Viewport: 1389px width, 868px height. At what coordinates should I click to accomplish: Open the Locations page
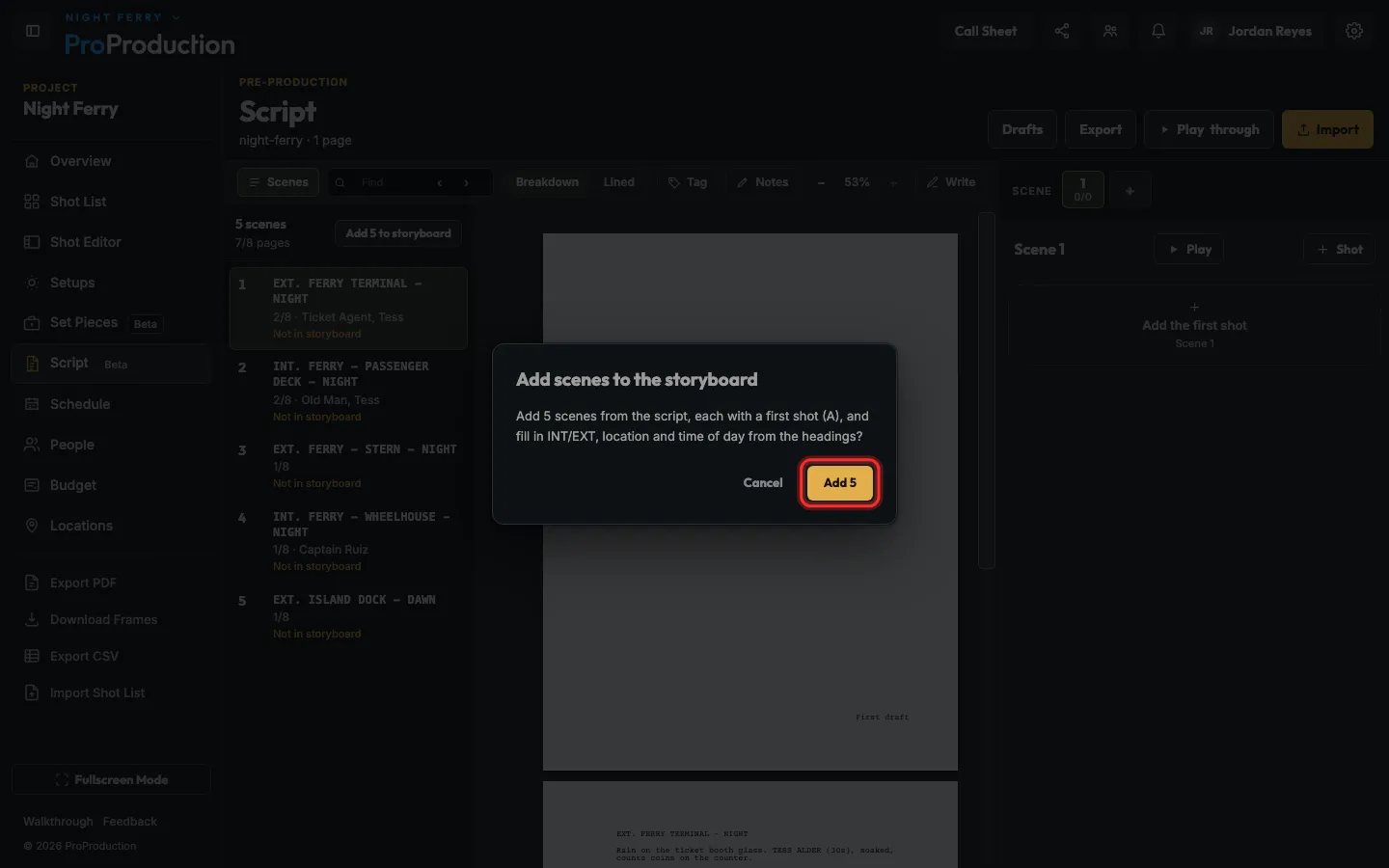point(111,526)
